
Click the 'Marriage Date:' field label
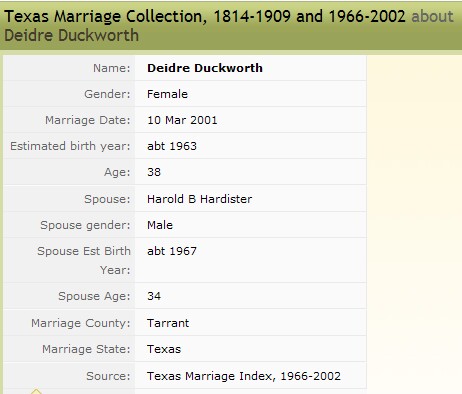(x=88, y=120)
